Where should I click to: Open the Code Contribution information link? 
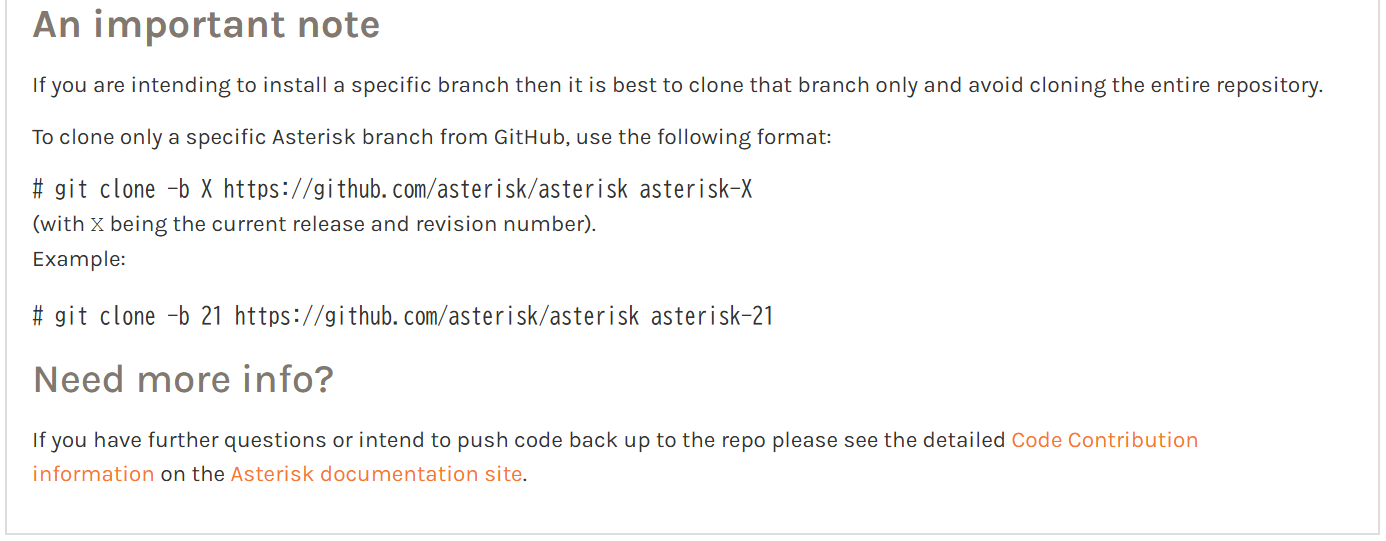[x=1104, y=441]
